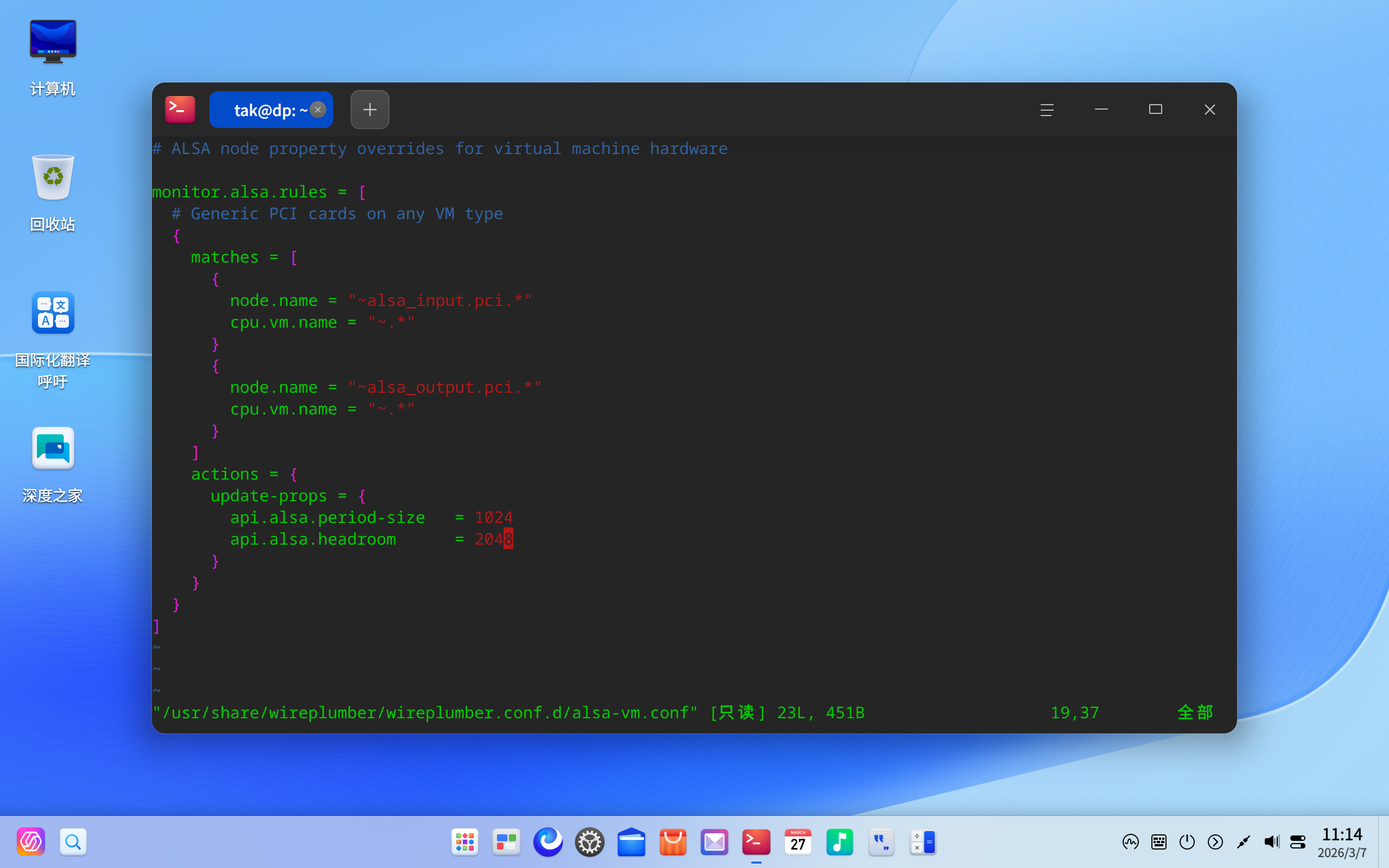Launch the Music player in the dock

[839, 842]
